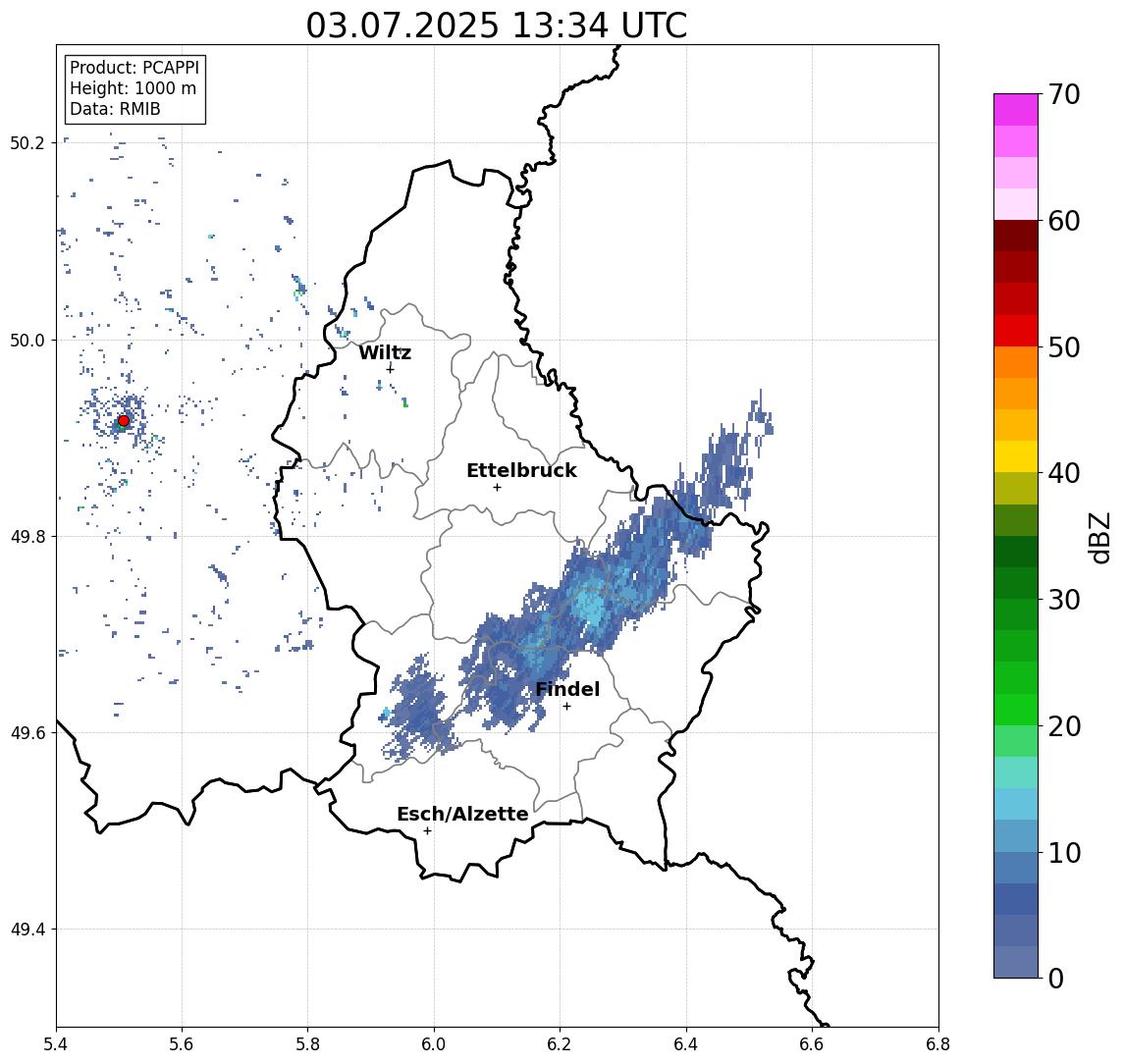The height and width of the screenshot is (1064, 1124).
Task: Click the colorbar tick label 0
Action: 1056,979
